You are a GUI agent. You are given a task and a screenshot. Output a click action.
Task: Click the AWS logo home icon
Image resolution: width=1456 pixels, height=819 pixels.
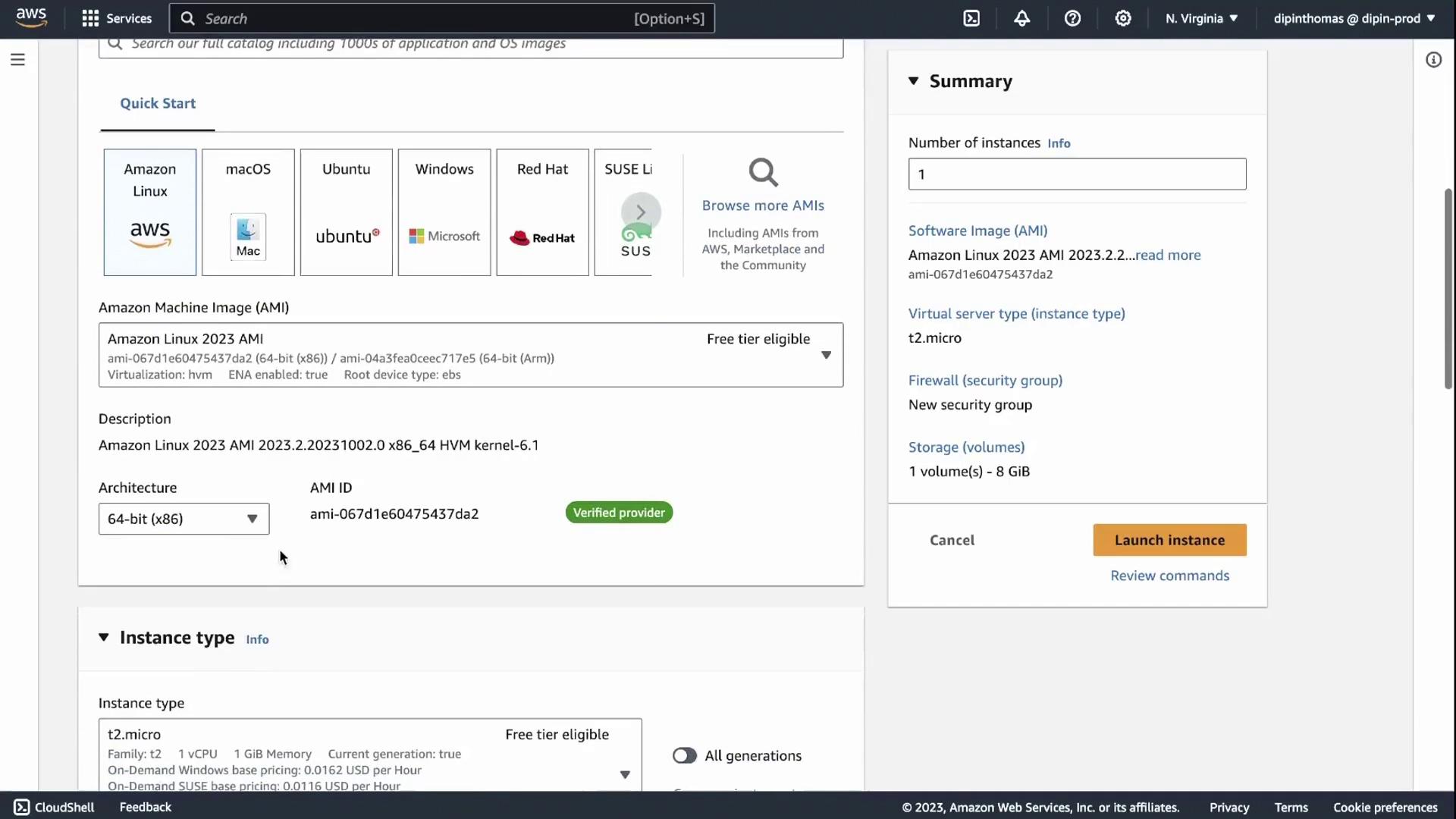click(31, 17)
